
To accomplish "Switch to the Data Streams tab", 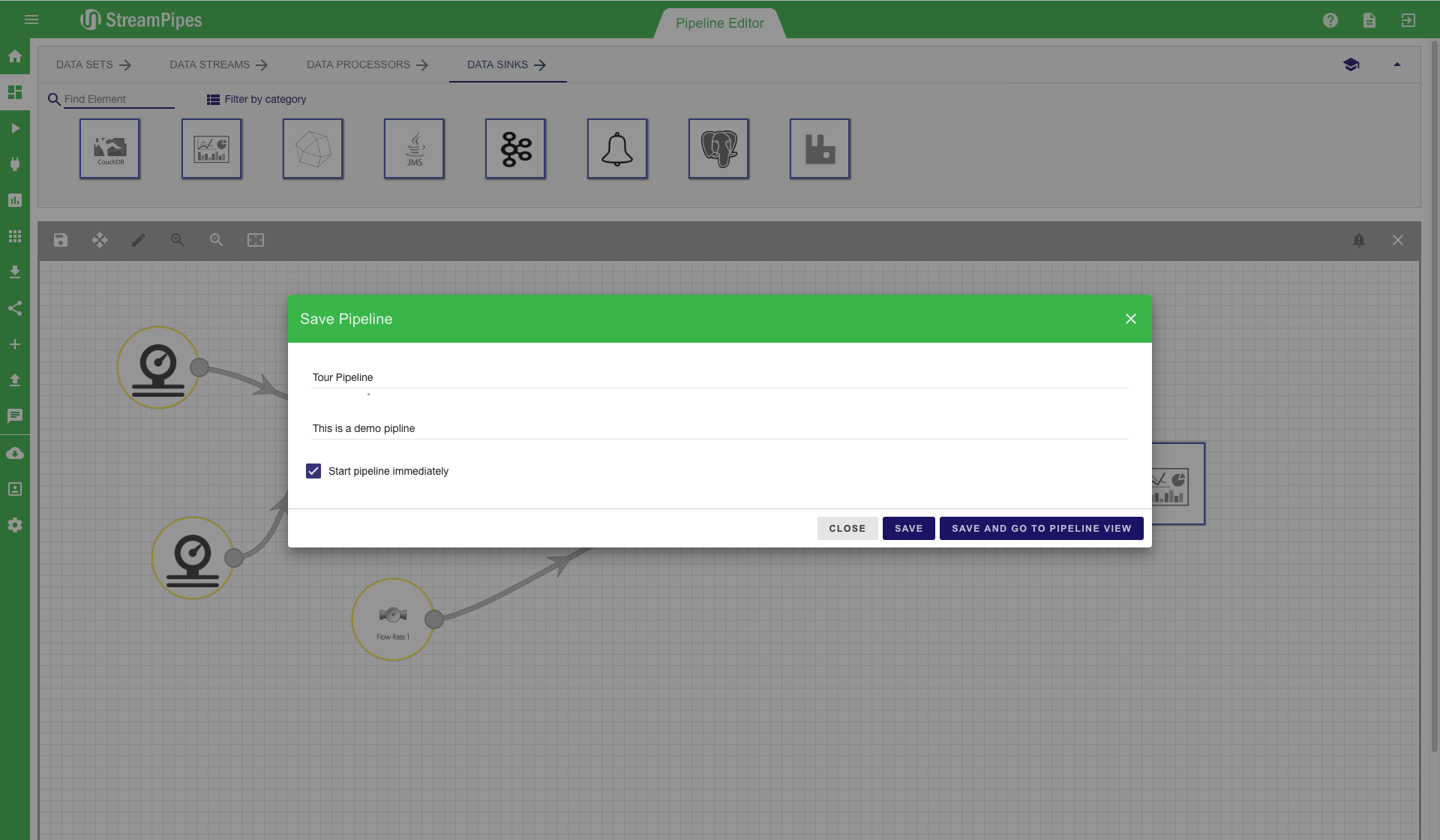I will point(218,65).
